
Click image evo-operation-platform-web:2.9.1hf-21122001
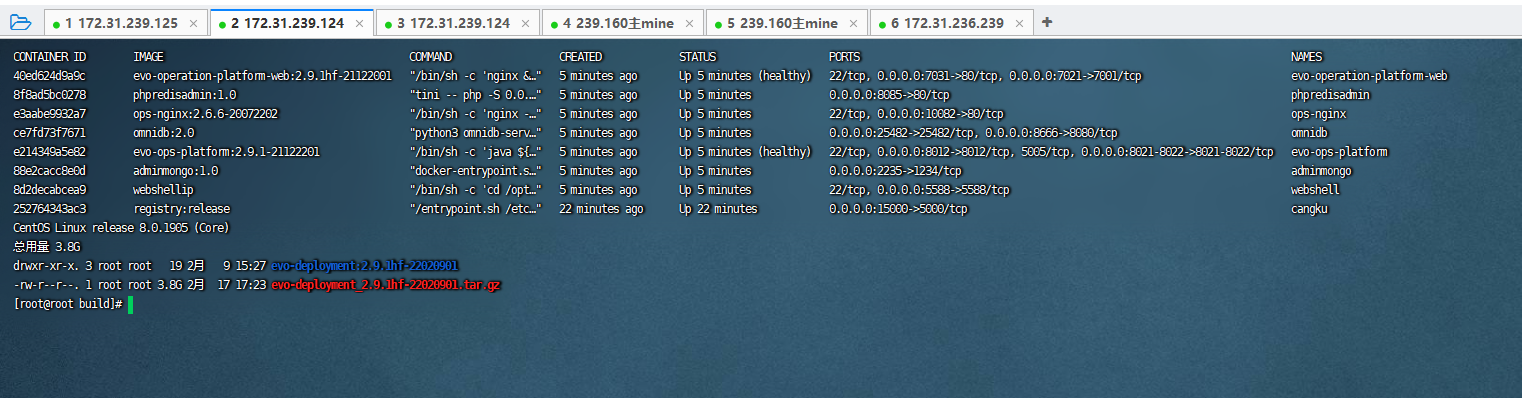[x=262, y=76]
